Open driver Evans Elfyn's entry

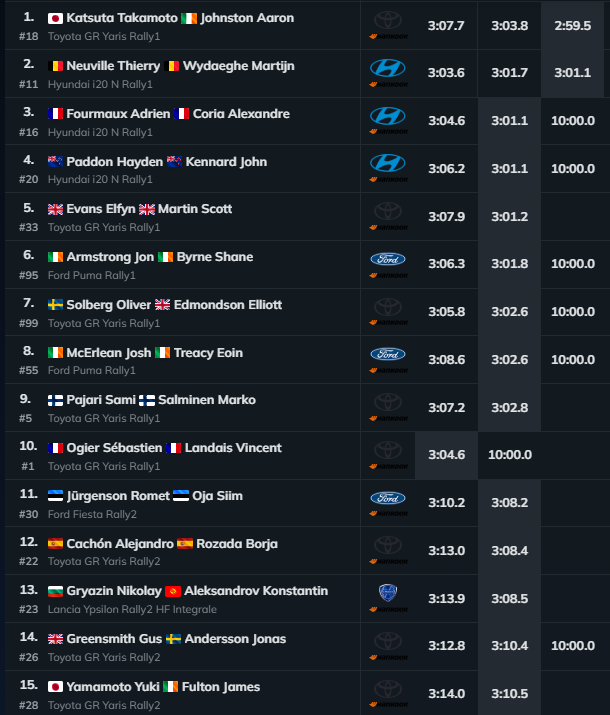(101, 209)
